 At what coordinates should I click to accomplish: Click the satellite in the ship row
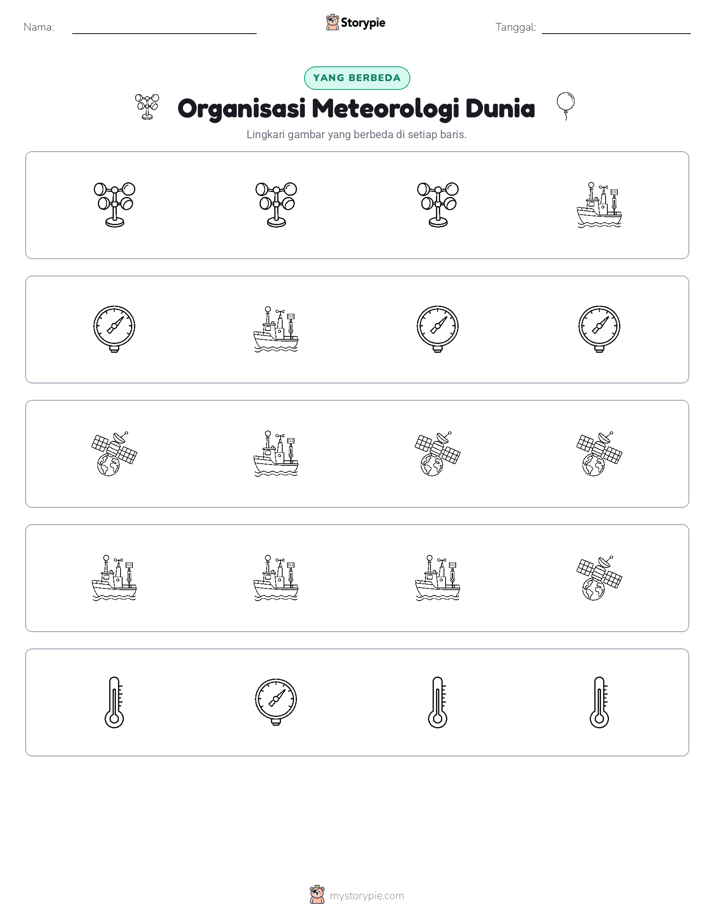pyautogui.click(x=599, y=578)
